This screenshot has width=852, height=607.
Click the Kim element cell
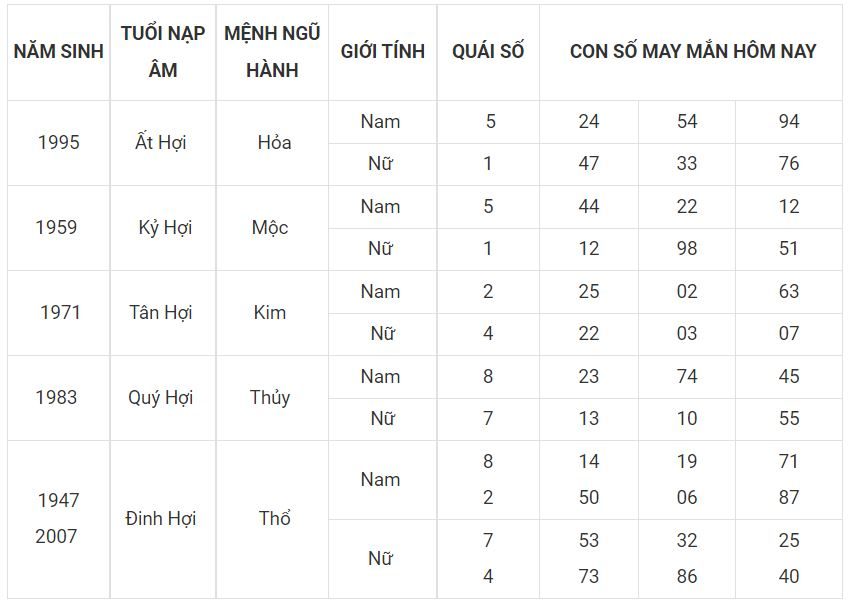point(272,313)
